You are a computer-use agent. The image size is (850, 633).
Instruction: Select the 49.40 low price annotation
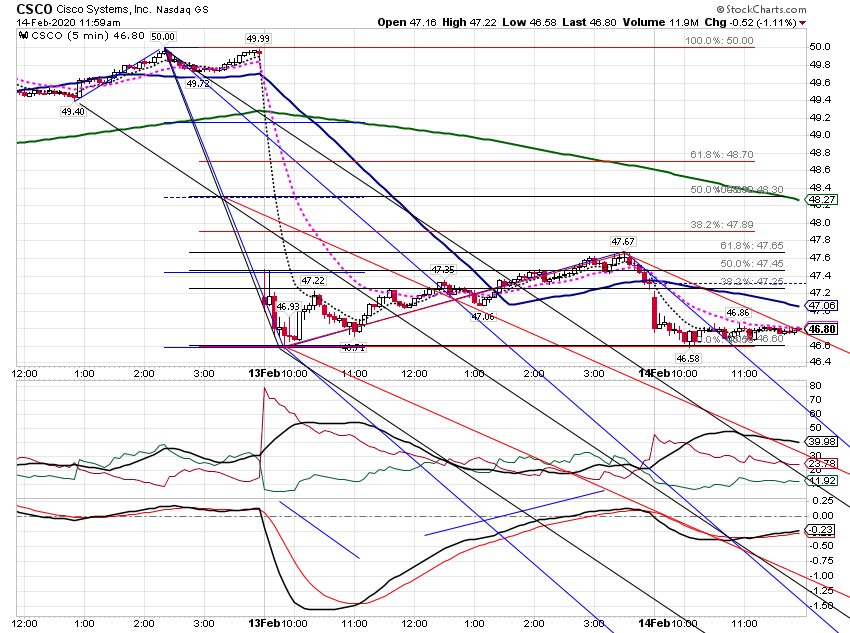tap(73, 112)
